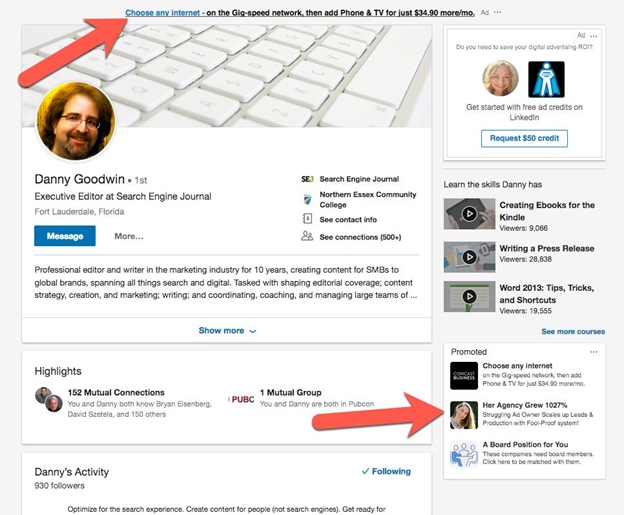Open the More... actions menu
Screen dimensions: 624x515
[128, 236]
